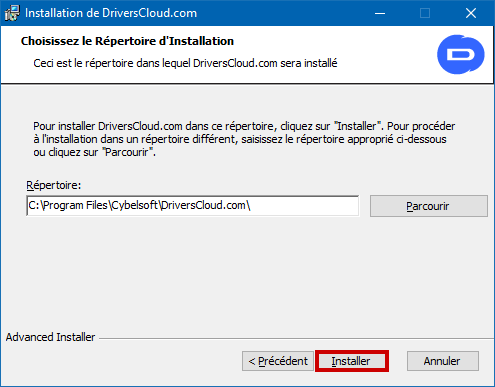The width and height of the screenshot is (495, 387).
Task: Cancel setup with the Annuler button
Action: pyautogui.click(x=443, y=361)
